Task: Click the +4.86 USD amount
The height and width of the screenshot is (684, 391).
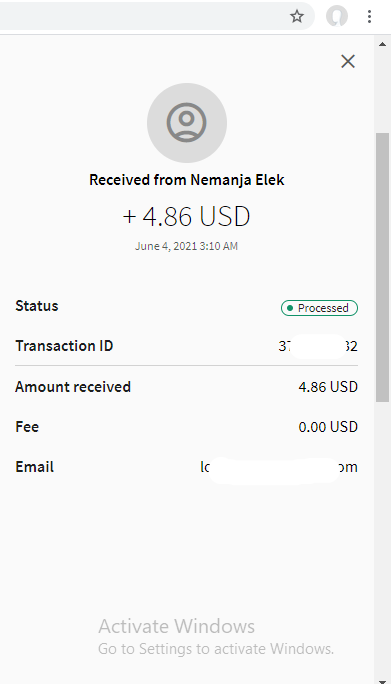Action: [x=187, y=216]
